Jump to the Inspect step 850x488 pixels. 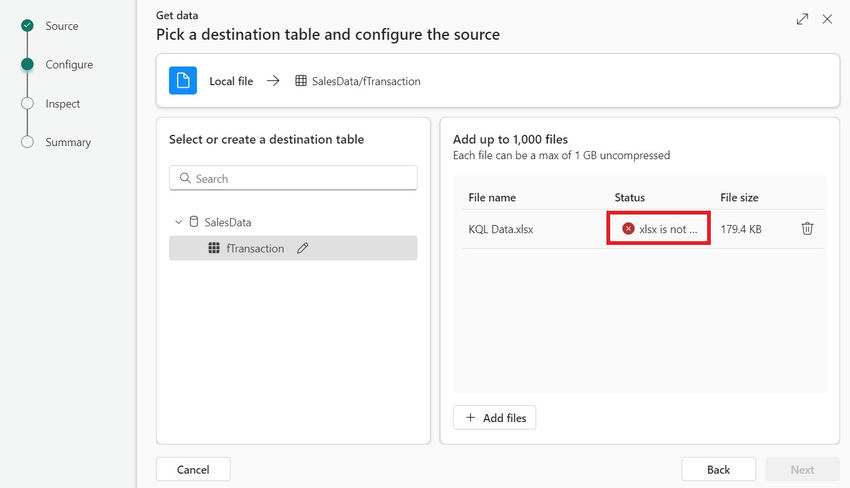(62, 104)
